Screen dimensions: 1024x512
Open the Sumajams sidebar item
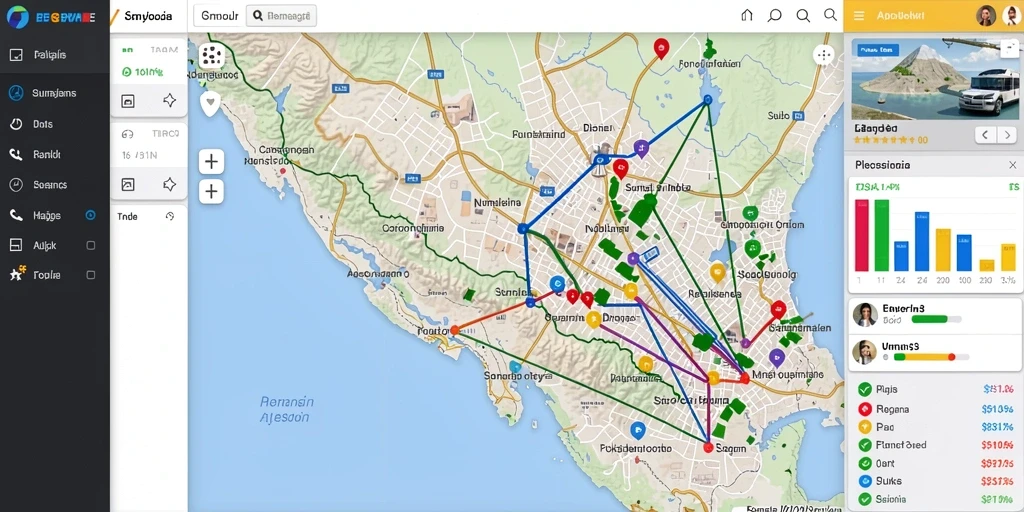(x=55, y=93)
